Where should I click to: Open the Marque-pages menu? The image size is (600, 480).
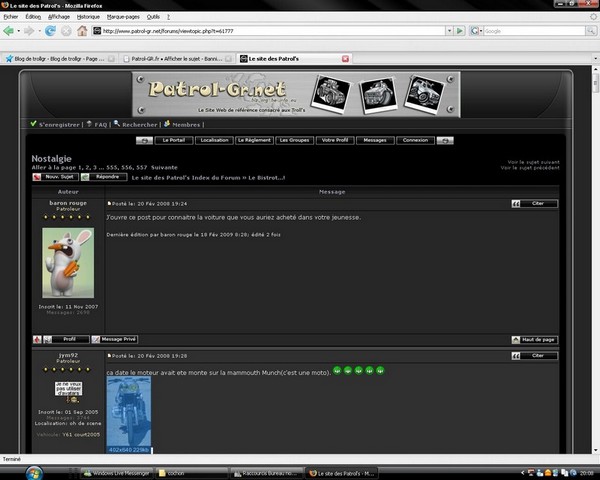(x=123, y=17)
